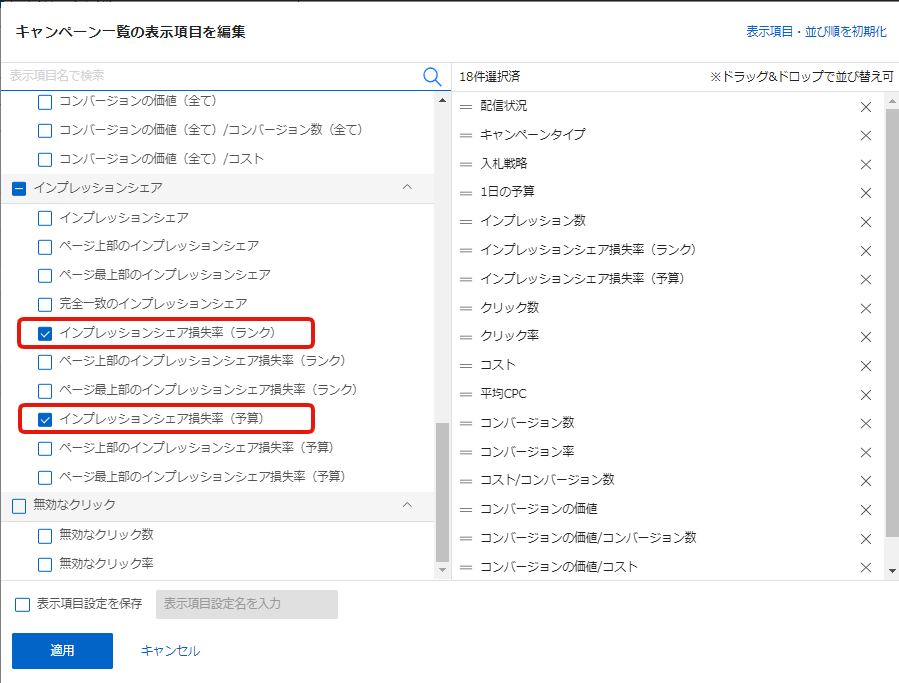899x683 pixels.
Task: Remove コンバージョン数 column via X
Action: [x=866, y=424]
